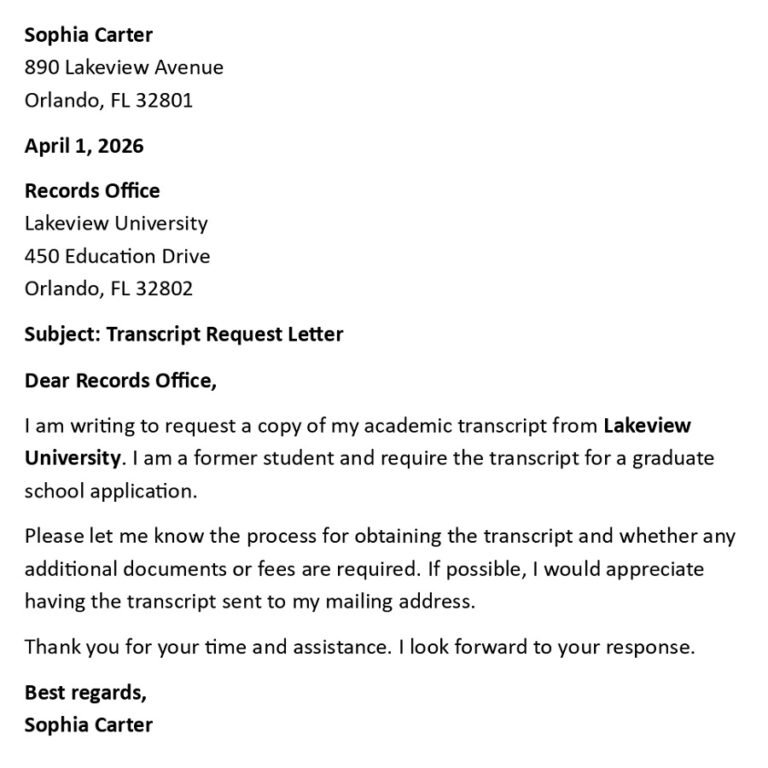The width and height of the screenshot is (768, 768).
Task: Click the words additional documents or fees
Action: click(x=160, y=569)
